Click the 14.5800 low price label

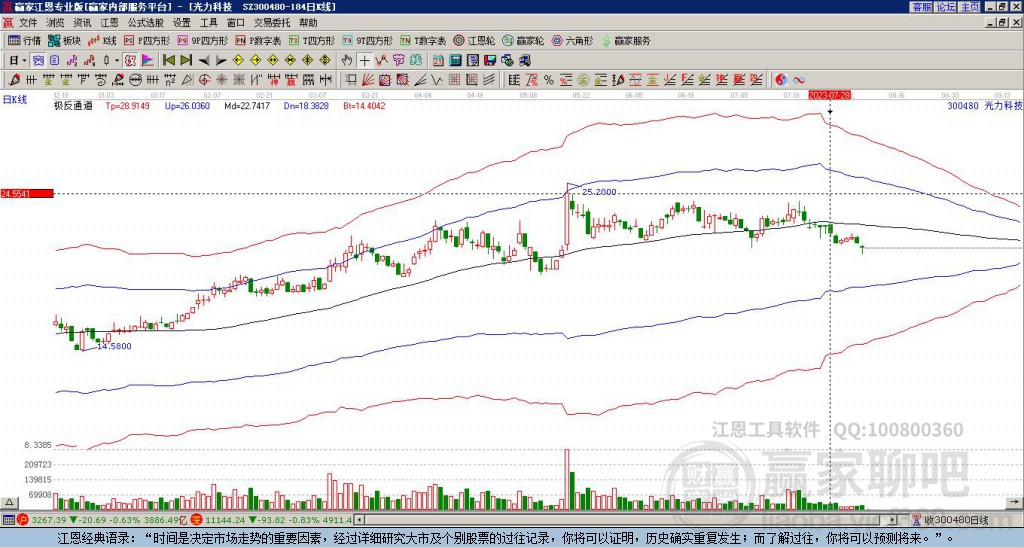coord(114,346)
